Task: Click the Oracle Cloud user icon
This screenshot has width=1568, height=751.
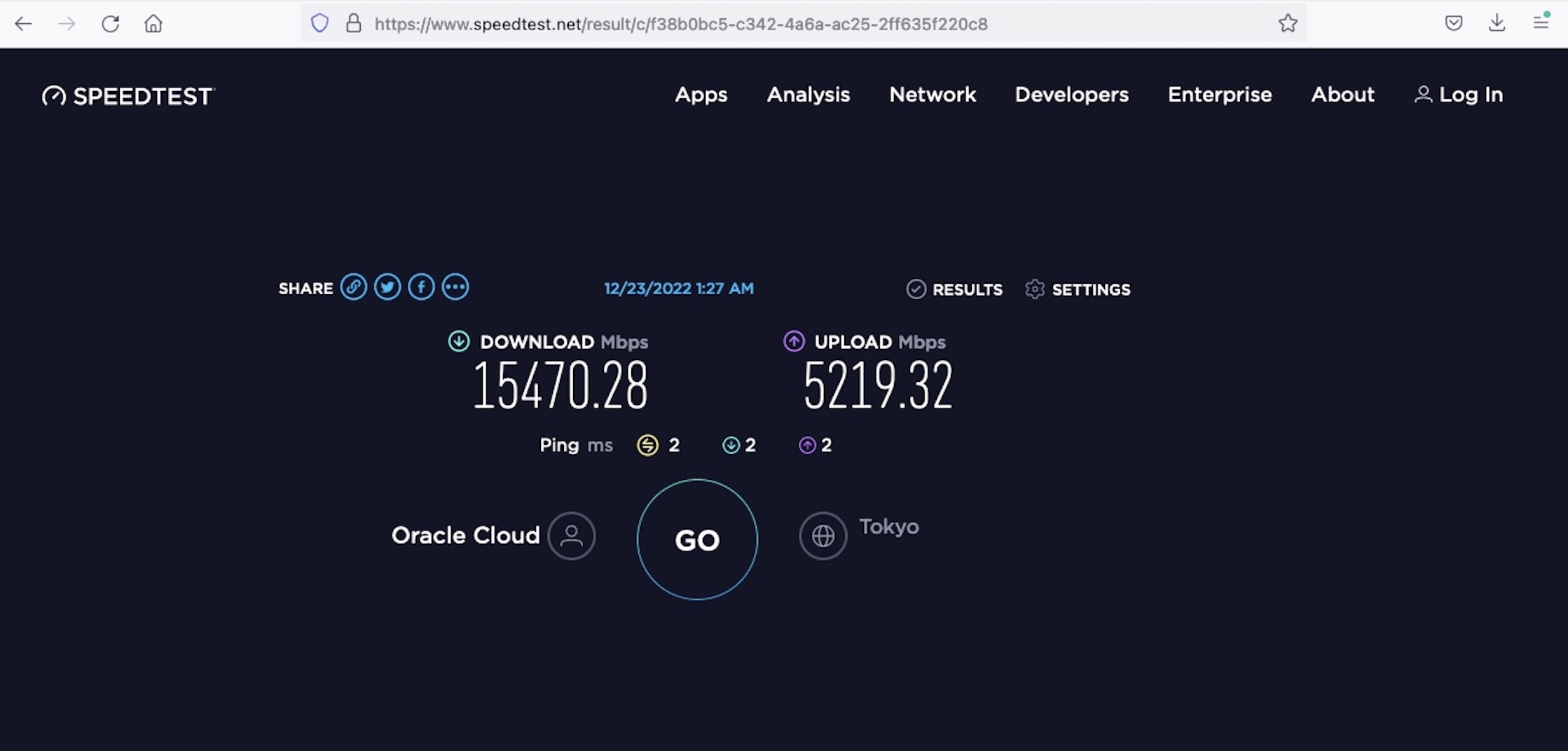Action: point(571,536)
